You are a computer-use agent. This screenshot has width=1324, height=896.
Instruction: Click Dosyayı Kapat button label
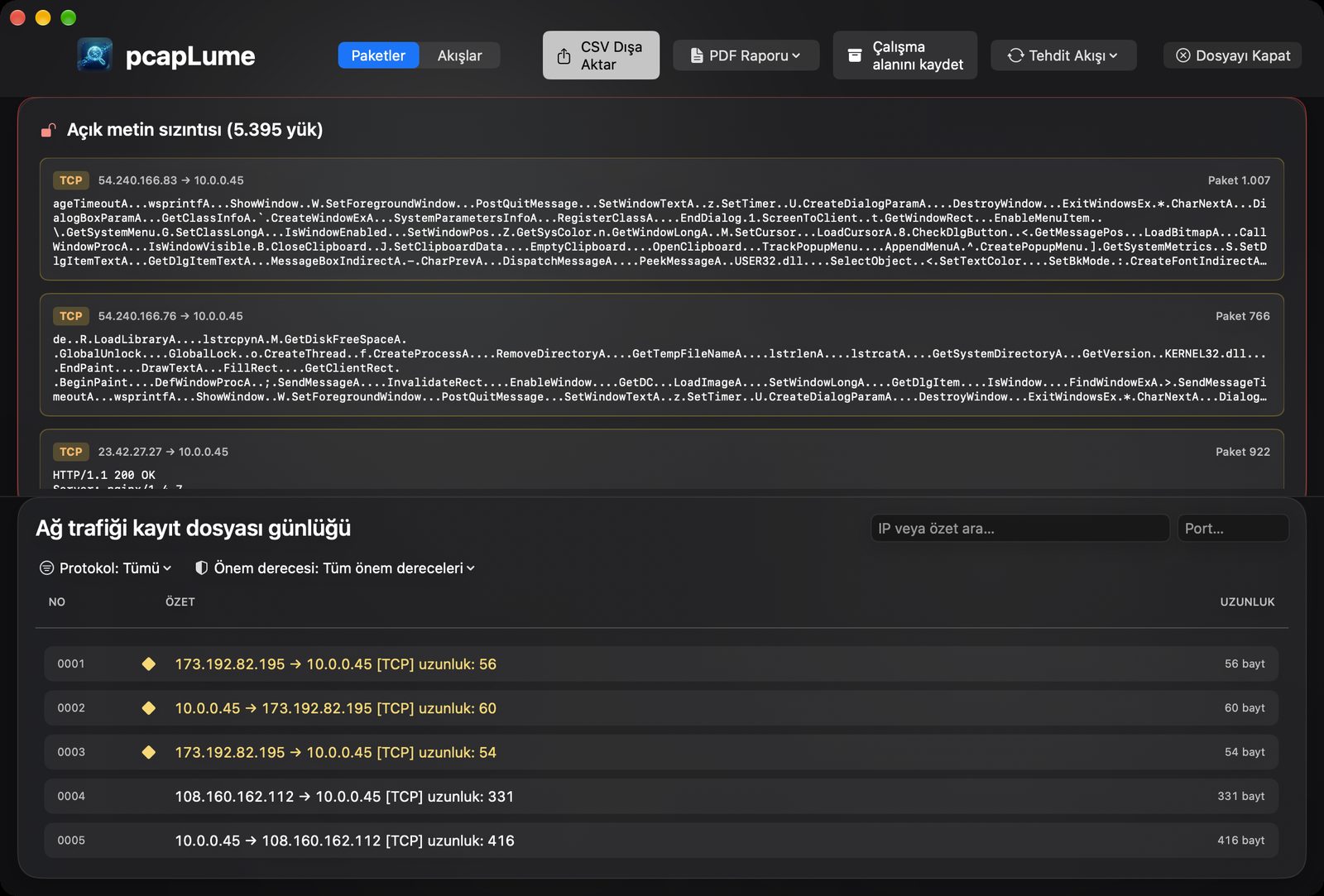(1243, 55)
